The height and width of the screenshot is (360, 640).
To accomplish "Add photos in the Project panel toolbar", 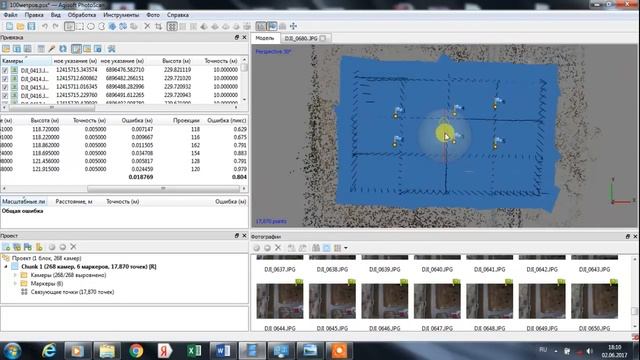I will (17, 247).
